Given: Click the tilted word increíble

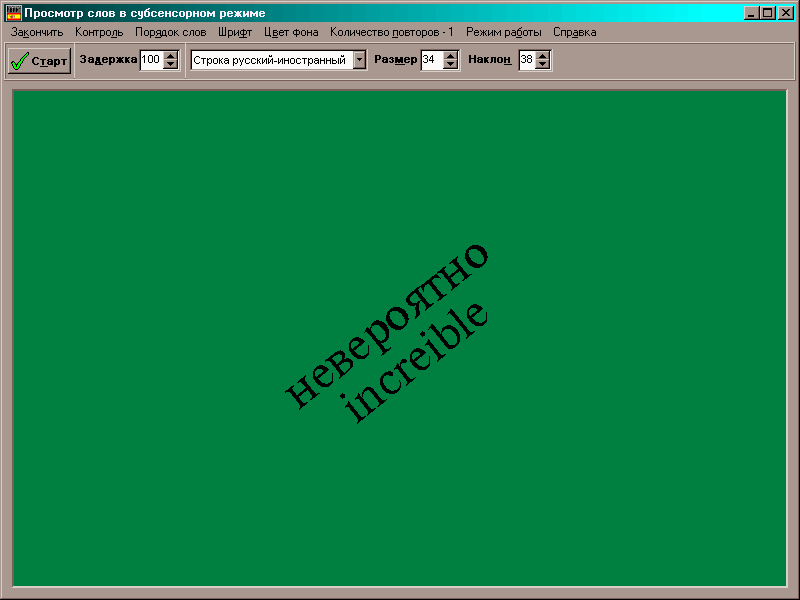Looking at the screenshot, I should click(x=416, y=362).
